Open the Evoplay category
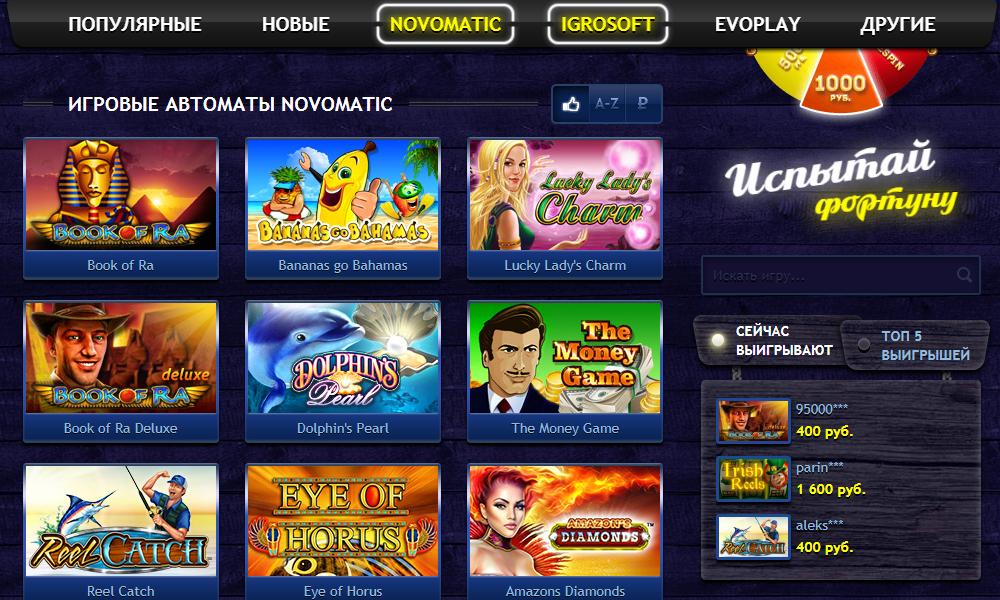Image resolution: width=1000 pixels, height=600 pixels. [x=757, y=24]
